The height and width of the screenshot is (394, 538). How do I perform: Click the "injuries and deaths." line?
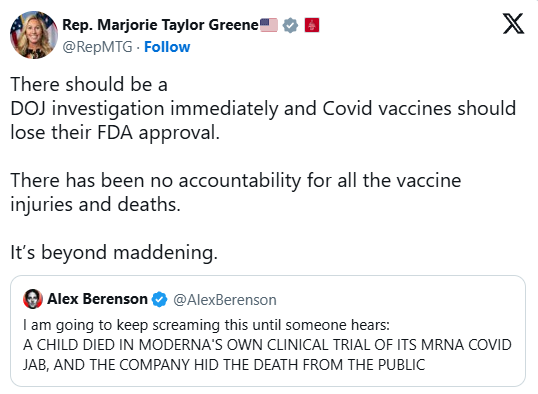(95, 205)
